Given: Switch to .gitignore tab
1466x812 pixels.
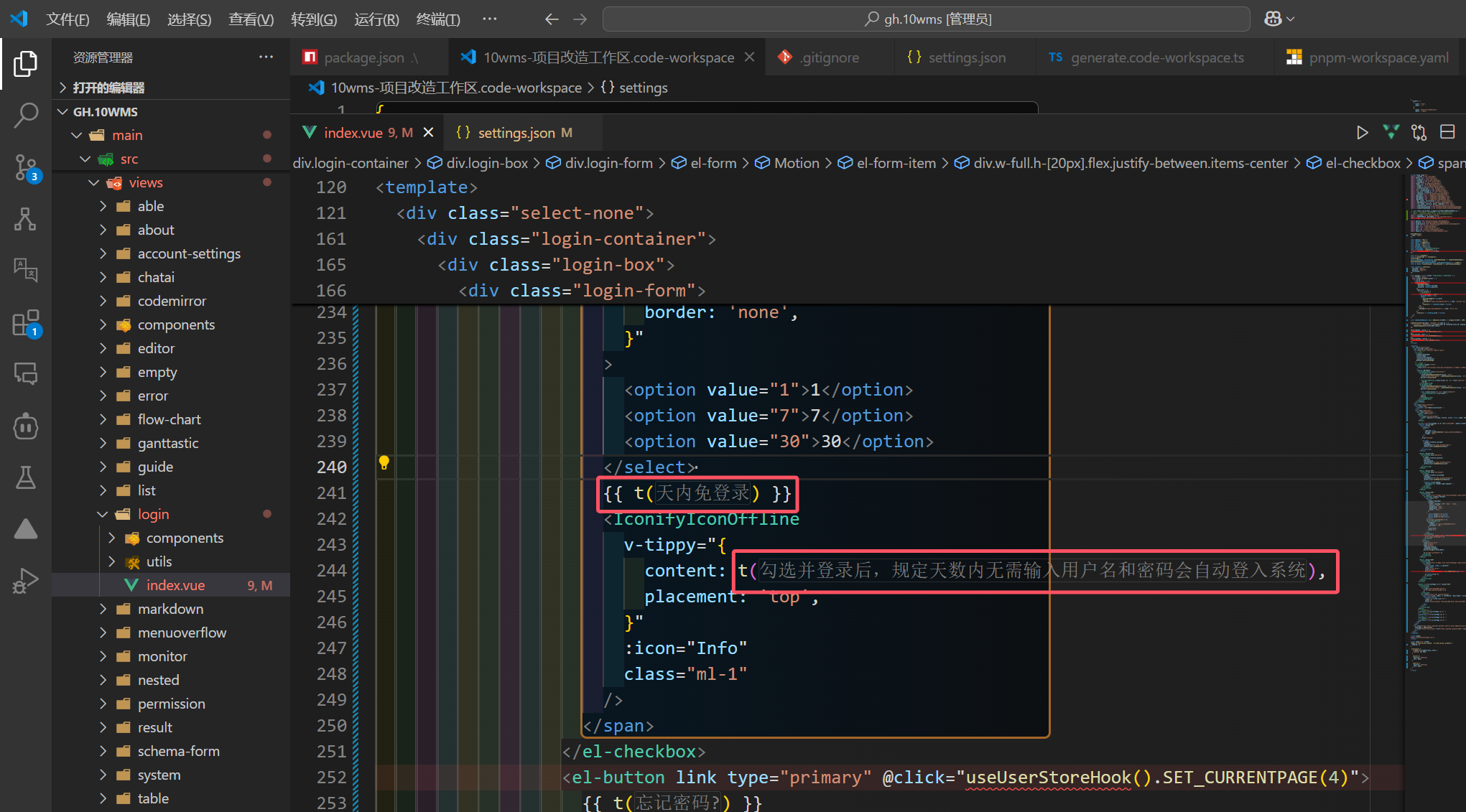Looking at the screenshot, I should point(829,57).
